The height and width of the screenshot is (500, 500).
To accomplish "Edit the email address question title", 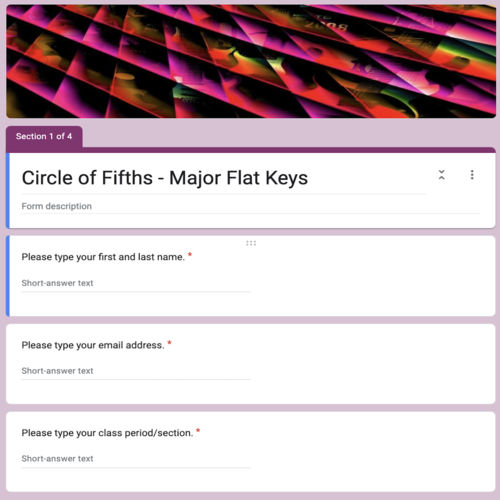I will pos(93,345).
